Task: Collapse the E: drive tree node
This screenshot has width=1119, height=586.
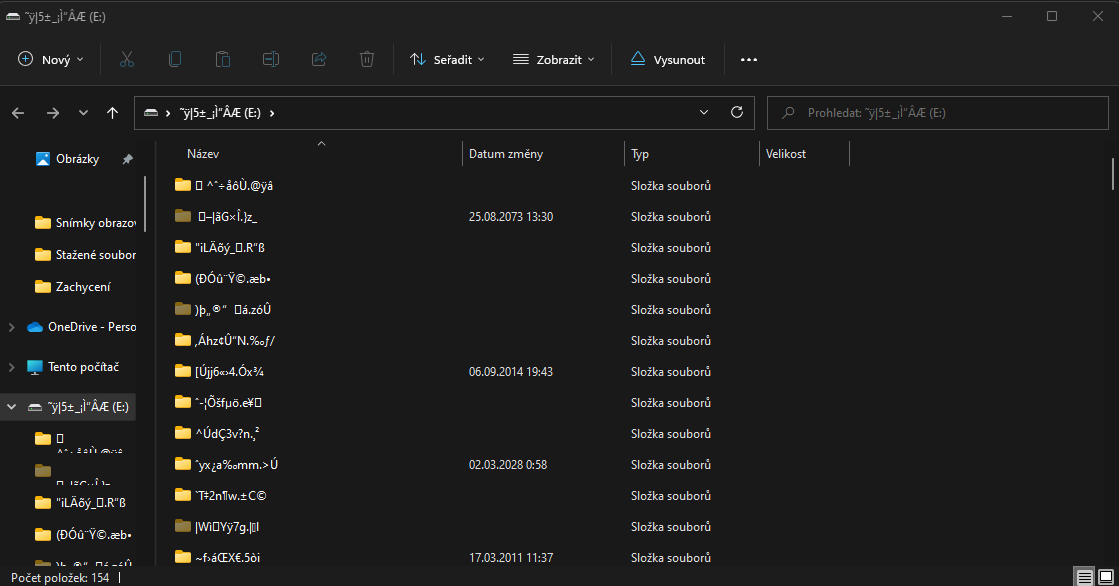Action: tap(12, 407)
